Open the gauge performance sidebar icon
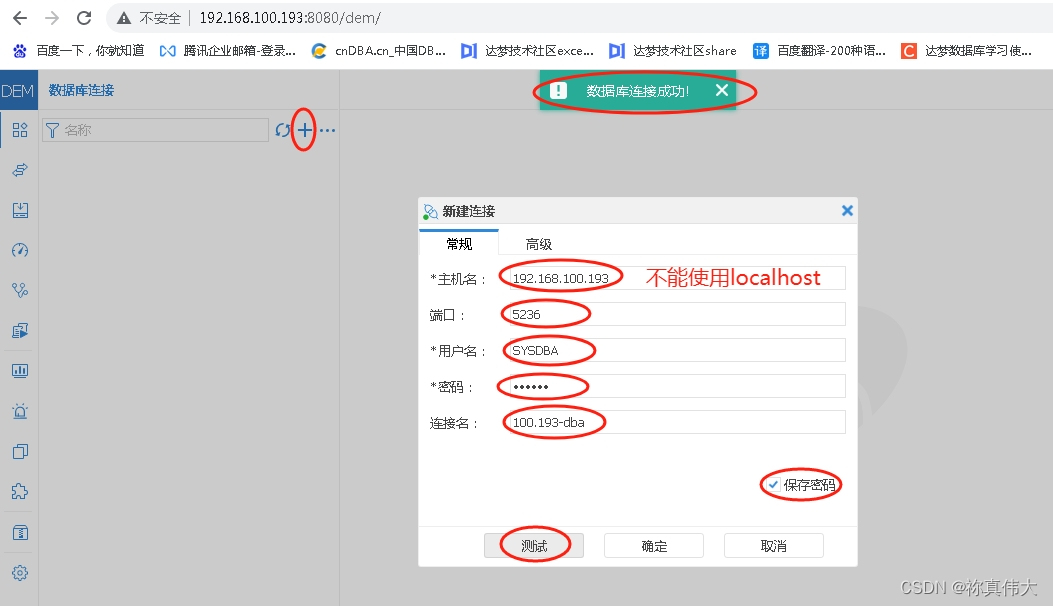This screenshot has width=1053, height=606. (x=20, y=250)
